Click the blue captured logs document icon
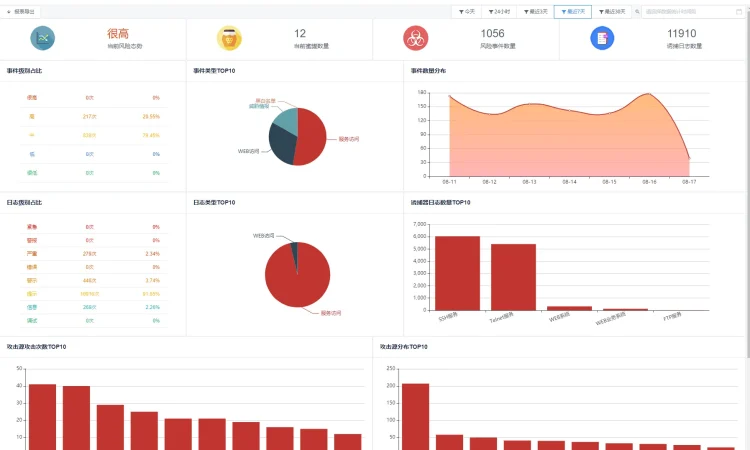Viewport: 750px width, 450px height. click(x=602, y=38)
